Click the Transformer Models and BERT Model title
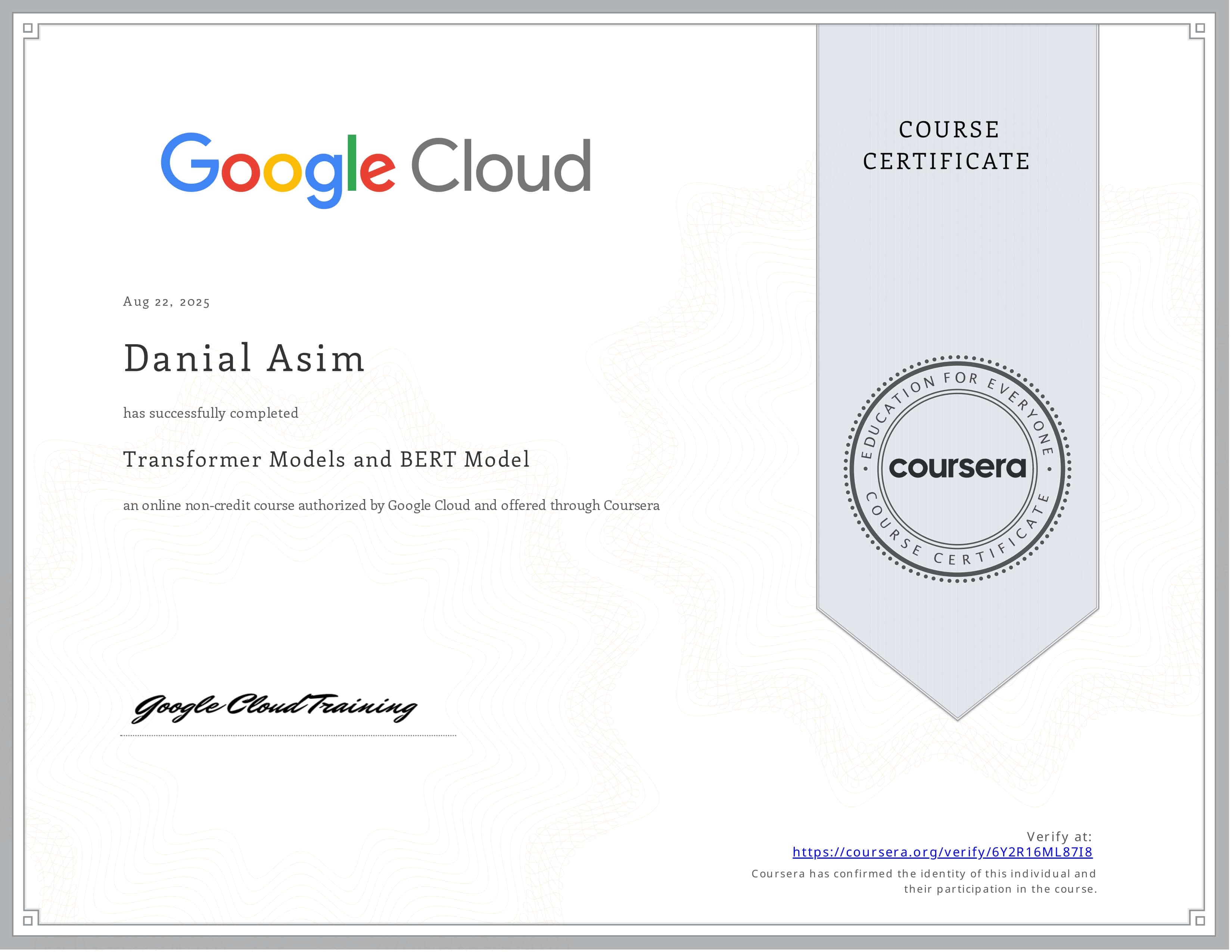Image resolution: width=1232 pixels, height=952 pixels. tap(326, 460)
